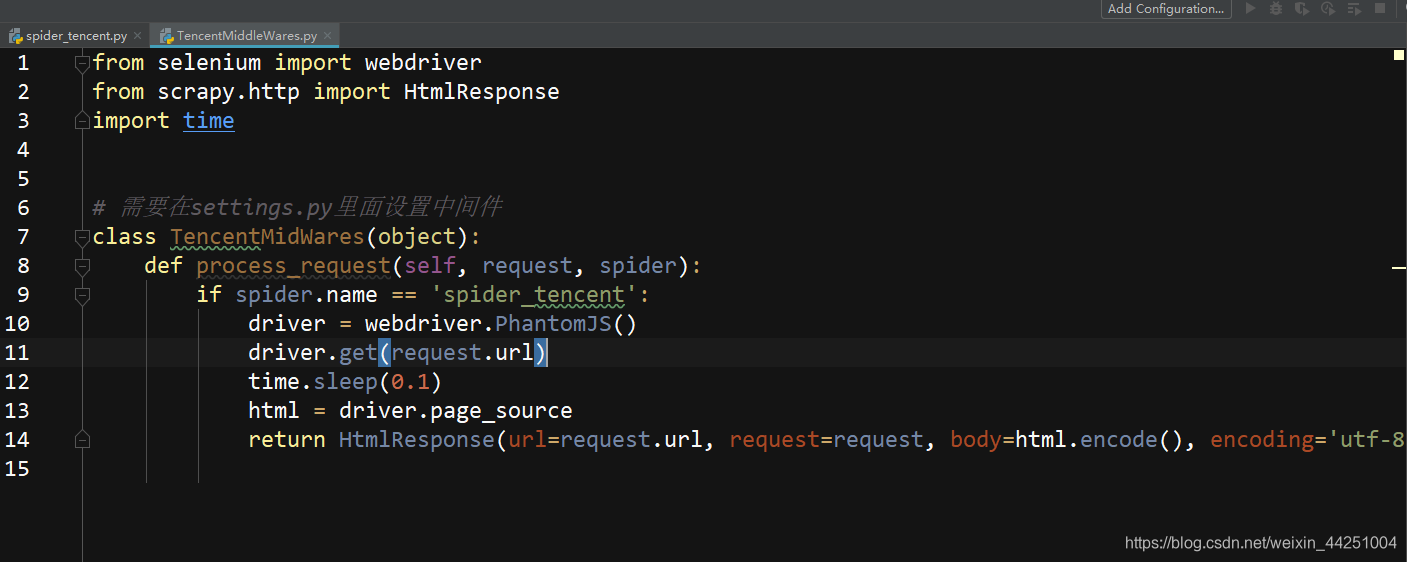Click line number 12 in the gutter
The width and height of the screenshot is (1407, 562).
17,382
